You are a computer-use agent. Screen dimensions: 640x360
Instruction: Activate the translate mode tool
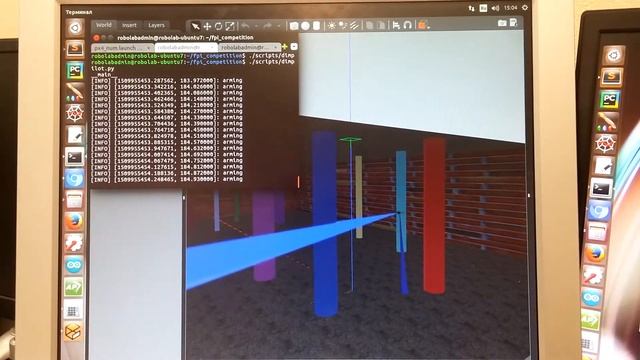[x=207, y=26]
